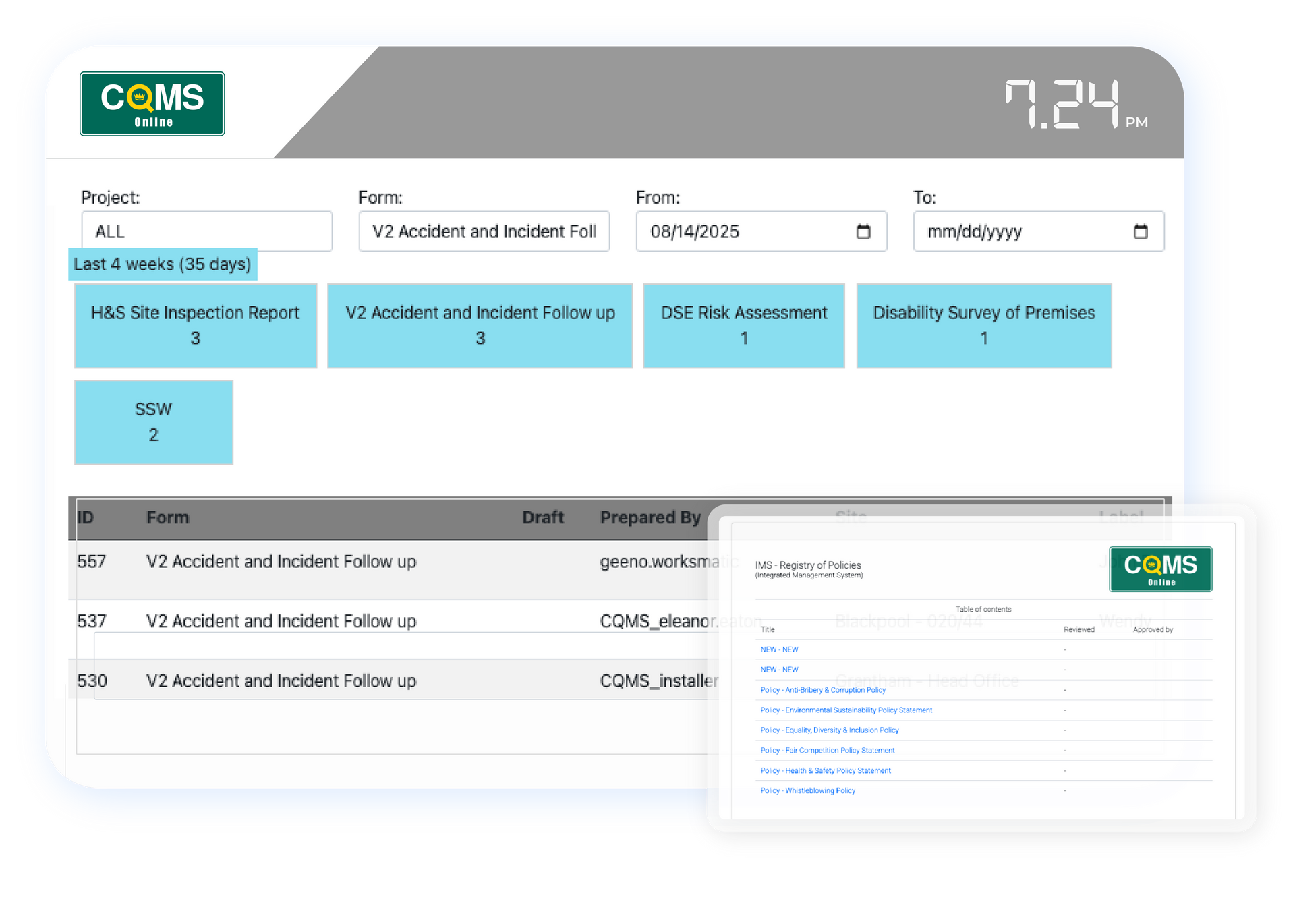
Task: Click the Last 4 weeks (35 days) label
Action: [162, 264]
